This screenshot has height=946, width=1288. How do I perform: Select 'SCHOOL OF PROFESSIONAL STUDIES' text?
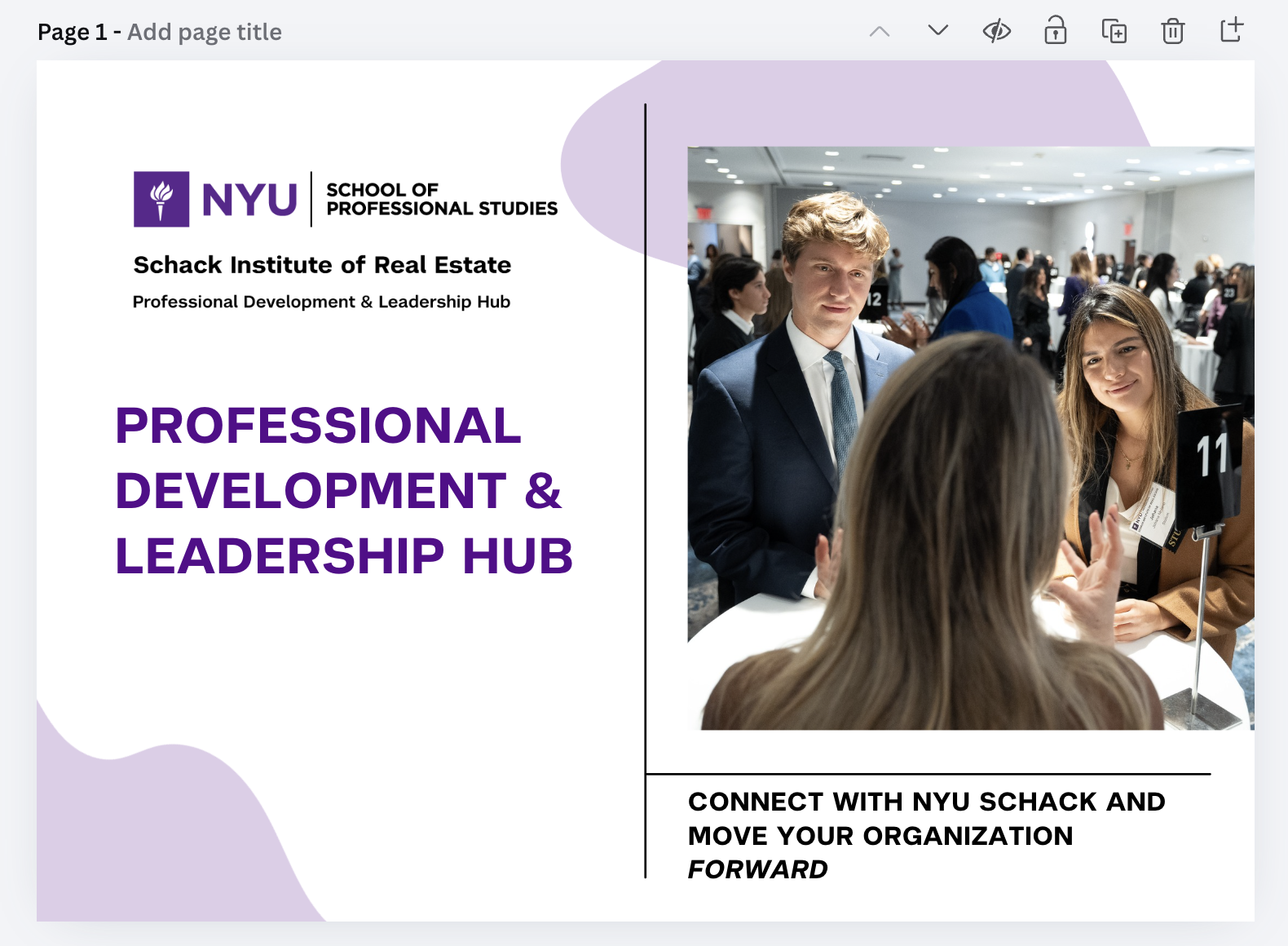point(442,199)
